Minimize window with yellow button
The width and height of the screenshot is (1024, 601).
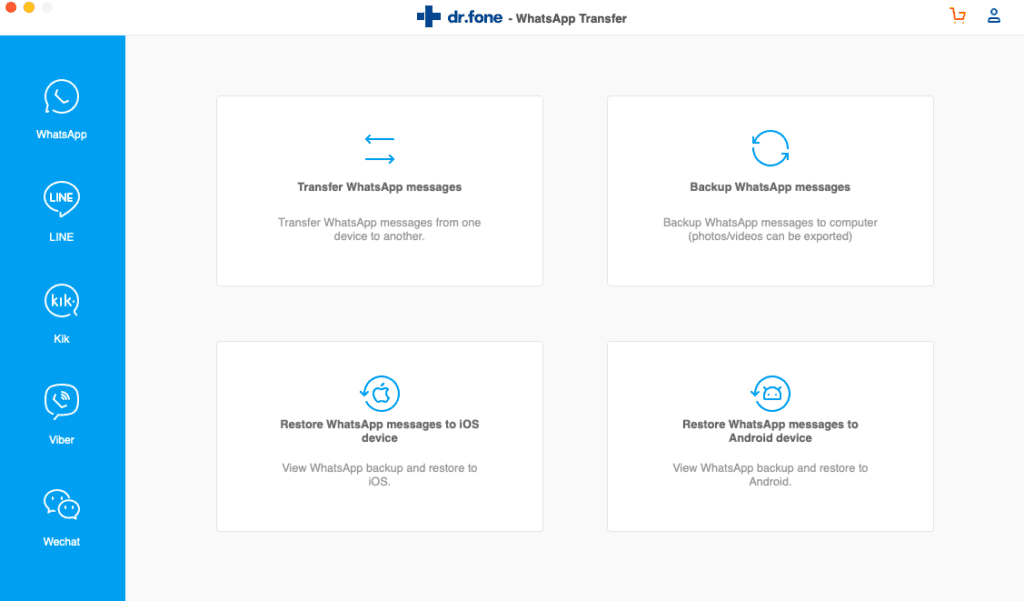click(29, 7)
